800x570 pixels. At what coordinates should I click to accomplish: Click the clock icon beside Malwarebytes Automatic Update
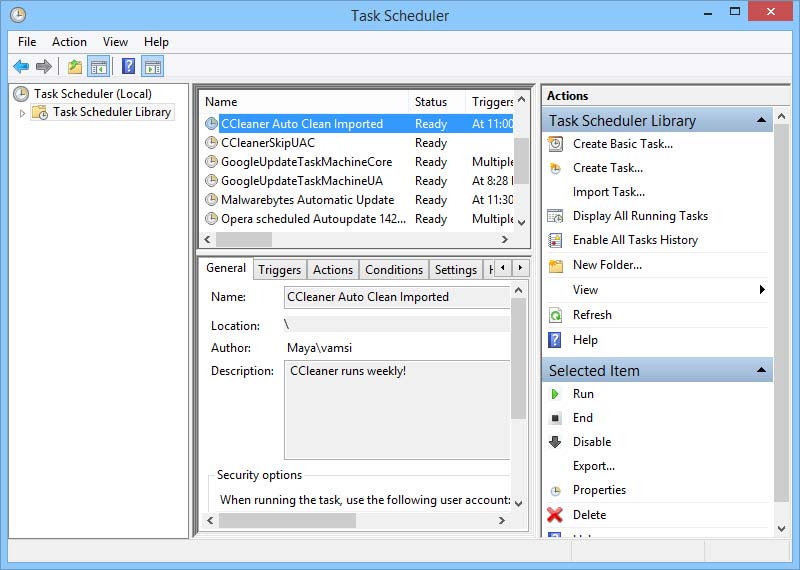(x=211, y=200)
